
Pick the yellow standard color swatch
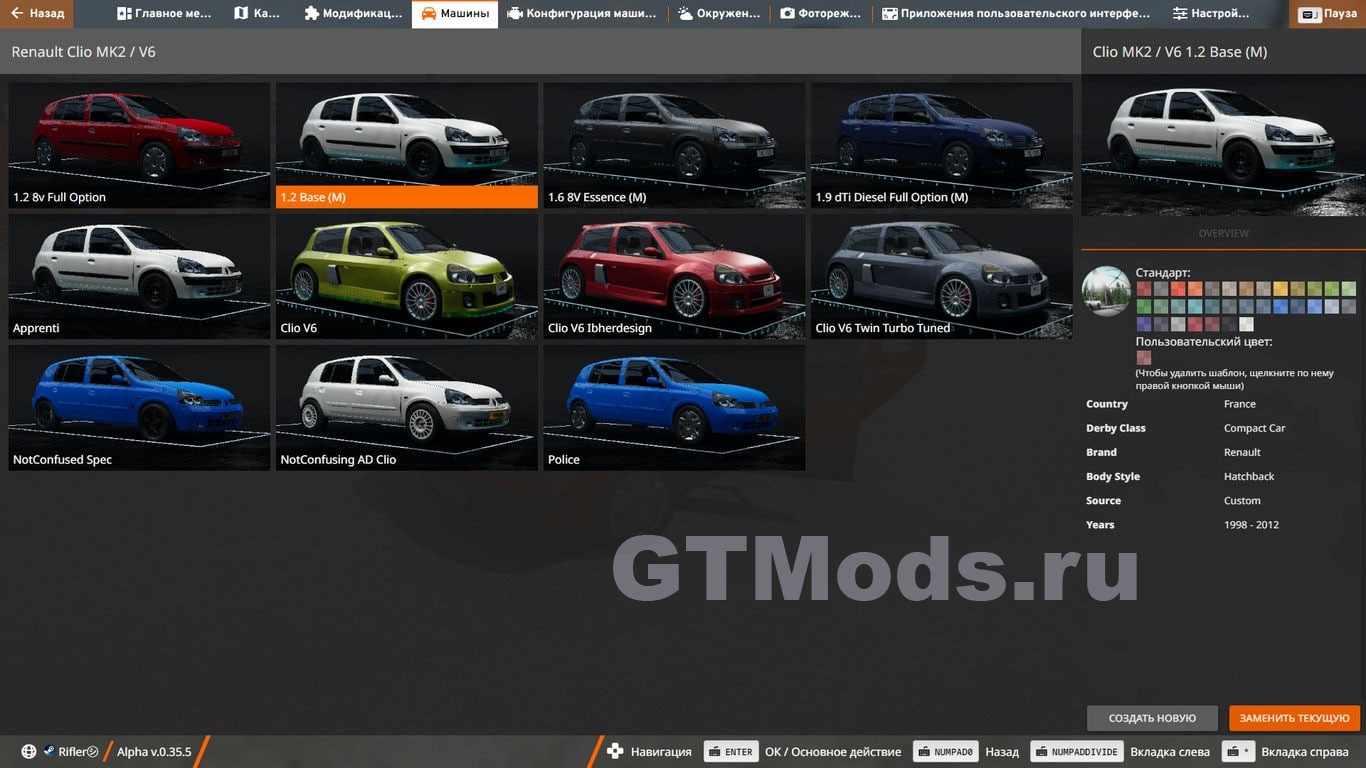(1280, 289)
